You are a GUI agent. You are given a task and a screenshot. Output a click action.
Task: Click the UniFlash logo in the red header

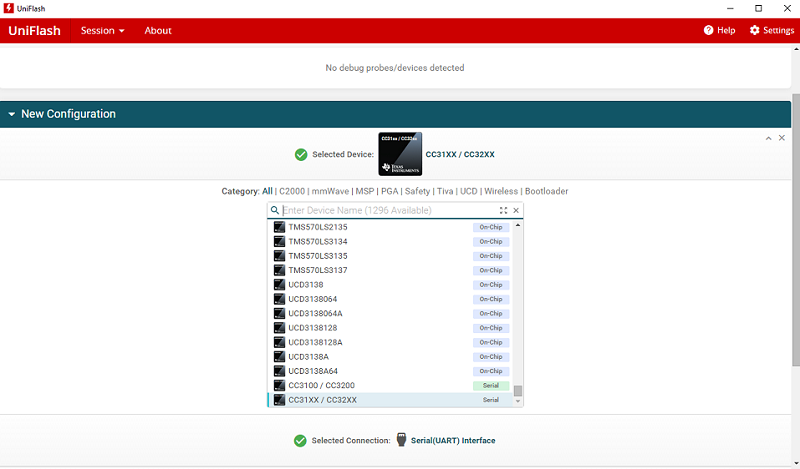pos(34,30)
